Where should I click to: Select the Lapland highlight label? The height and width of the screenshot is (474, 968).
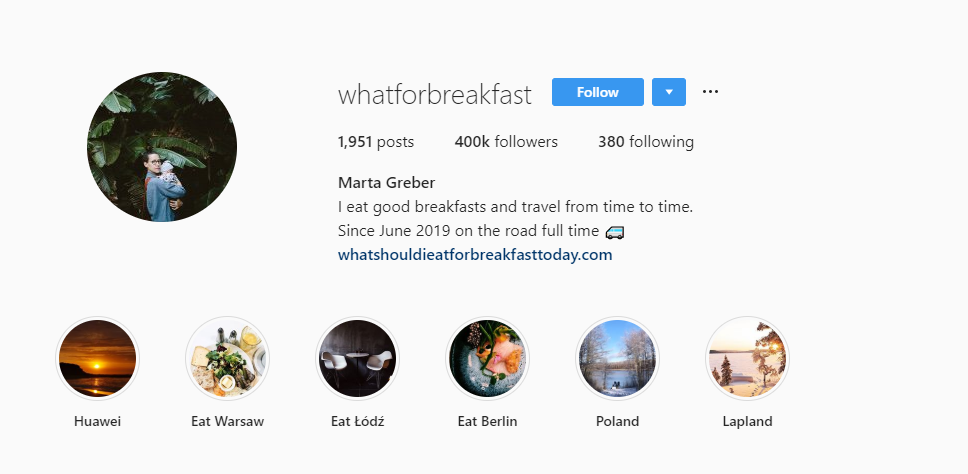pos(747,421)
